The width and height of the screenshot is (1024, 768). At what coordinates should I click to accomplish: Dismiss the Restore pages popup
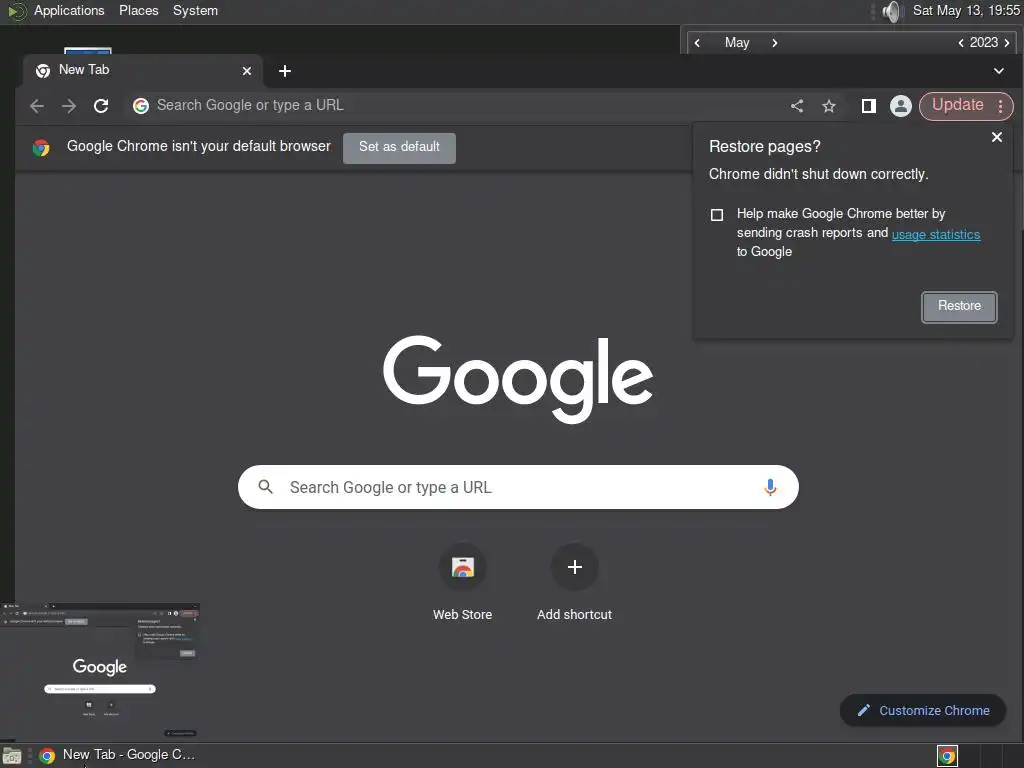[997, 137]
